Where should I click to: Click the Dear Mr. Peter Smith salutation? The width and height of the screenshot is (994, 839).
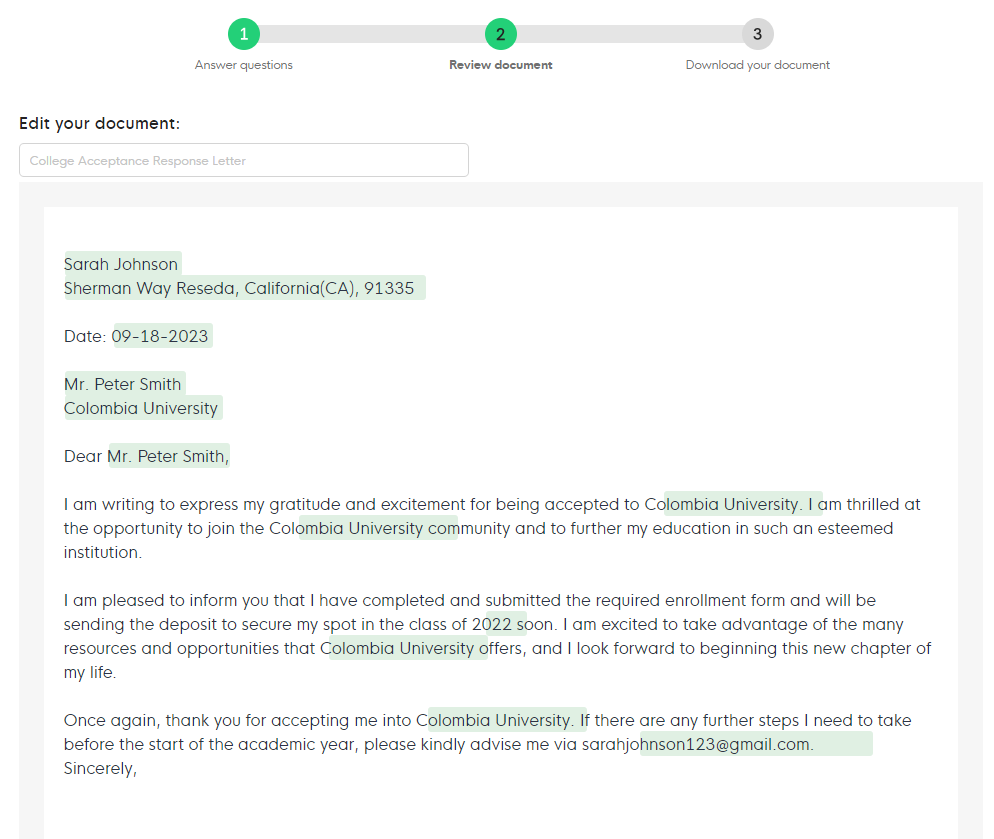tap(146, 456)
